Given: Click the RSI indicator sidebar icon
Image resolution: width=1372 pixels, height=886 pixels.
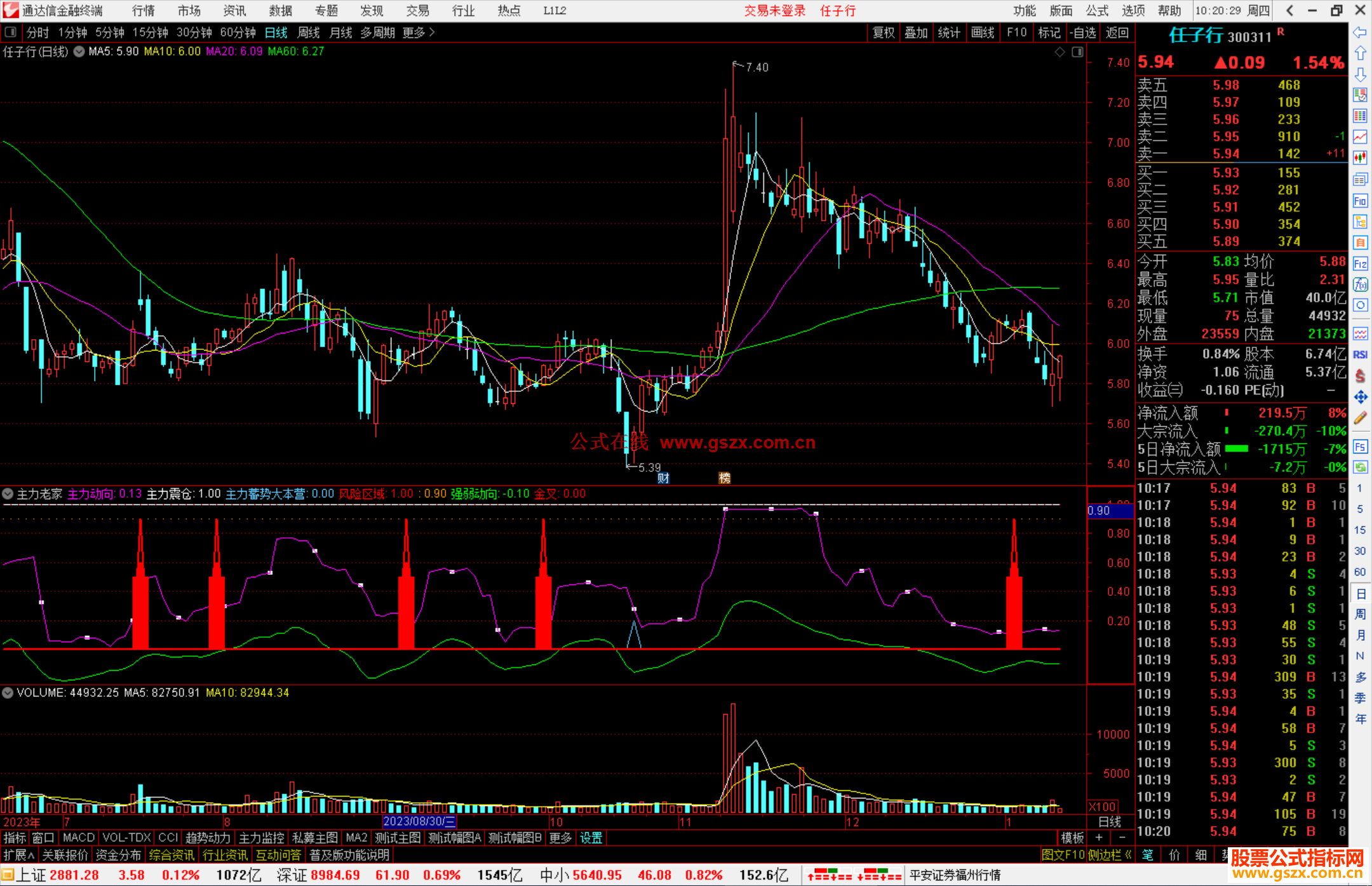Looking at the screenshot, I should coord(1360,354).
